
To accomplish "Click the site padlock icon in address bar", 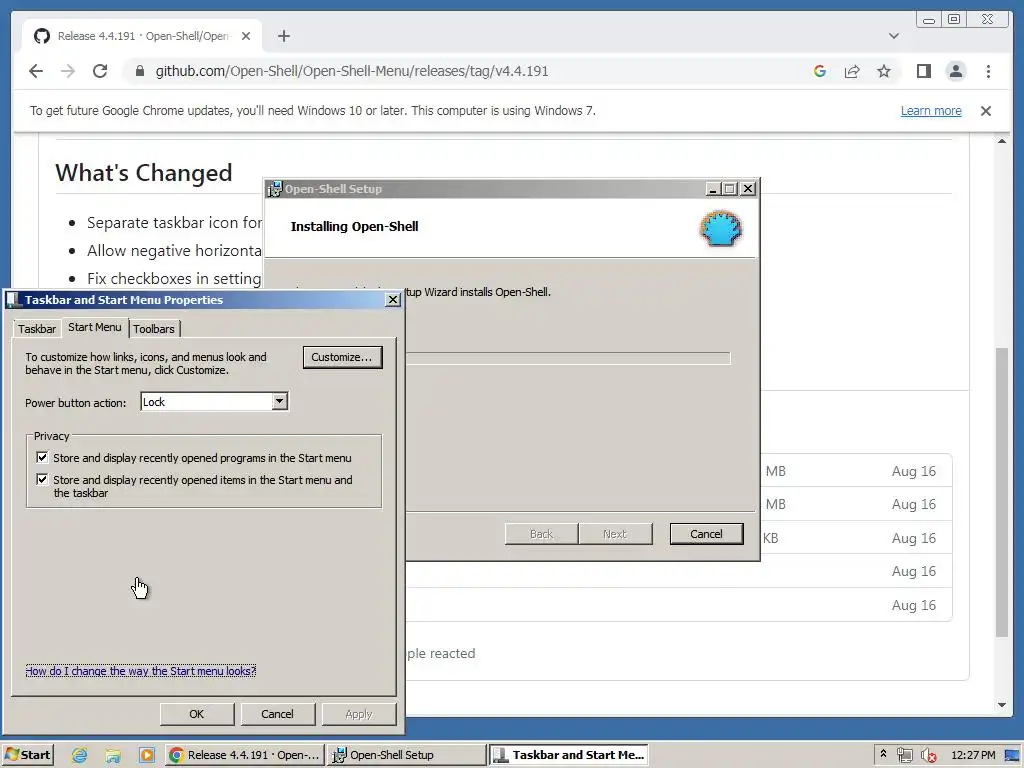I will click(139, 71).
